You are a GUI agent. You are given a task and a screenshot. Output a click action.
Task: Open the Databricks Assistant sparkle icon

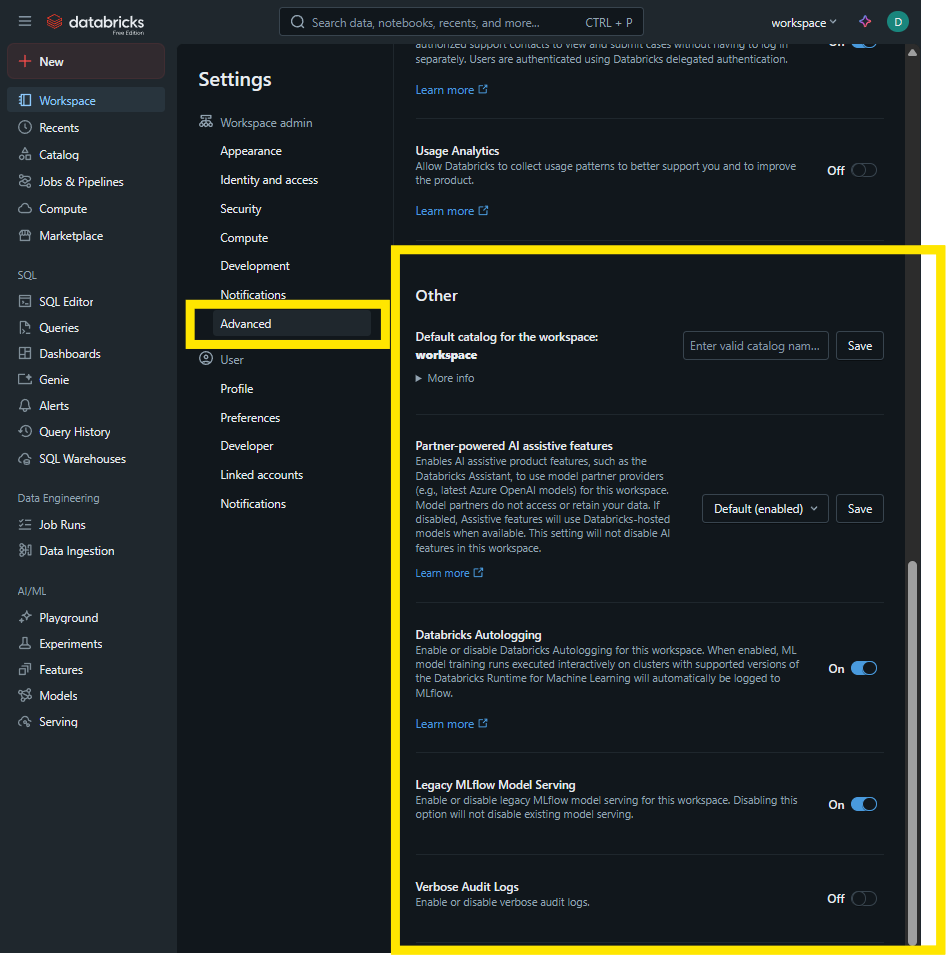click(x=865, y=22)
